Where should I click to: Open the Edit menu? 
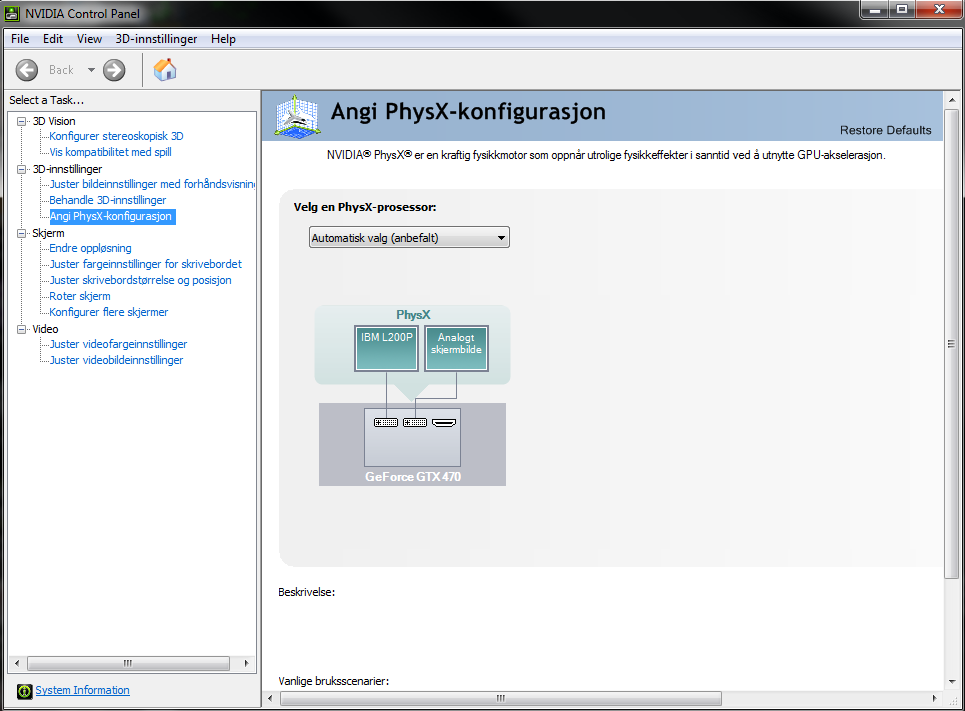[53, 39]
